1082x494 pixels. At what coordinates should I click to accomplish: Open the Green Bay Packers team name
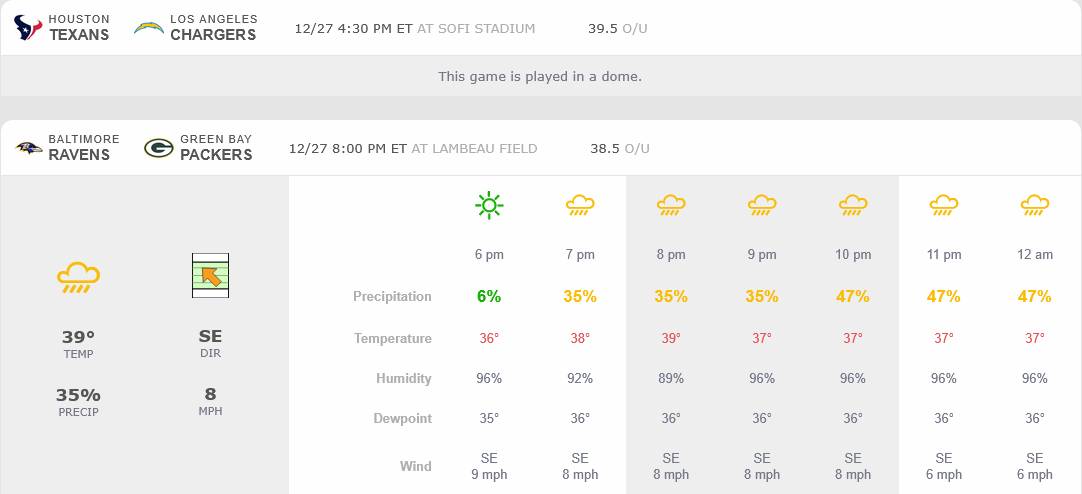click(x=216, y=148)
